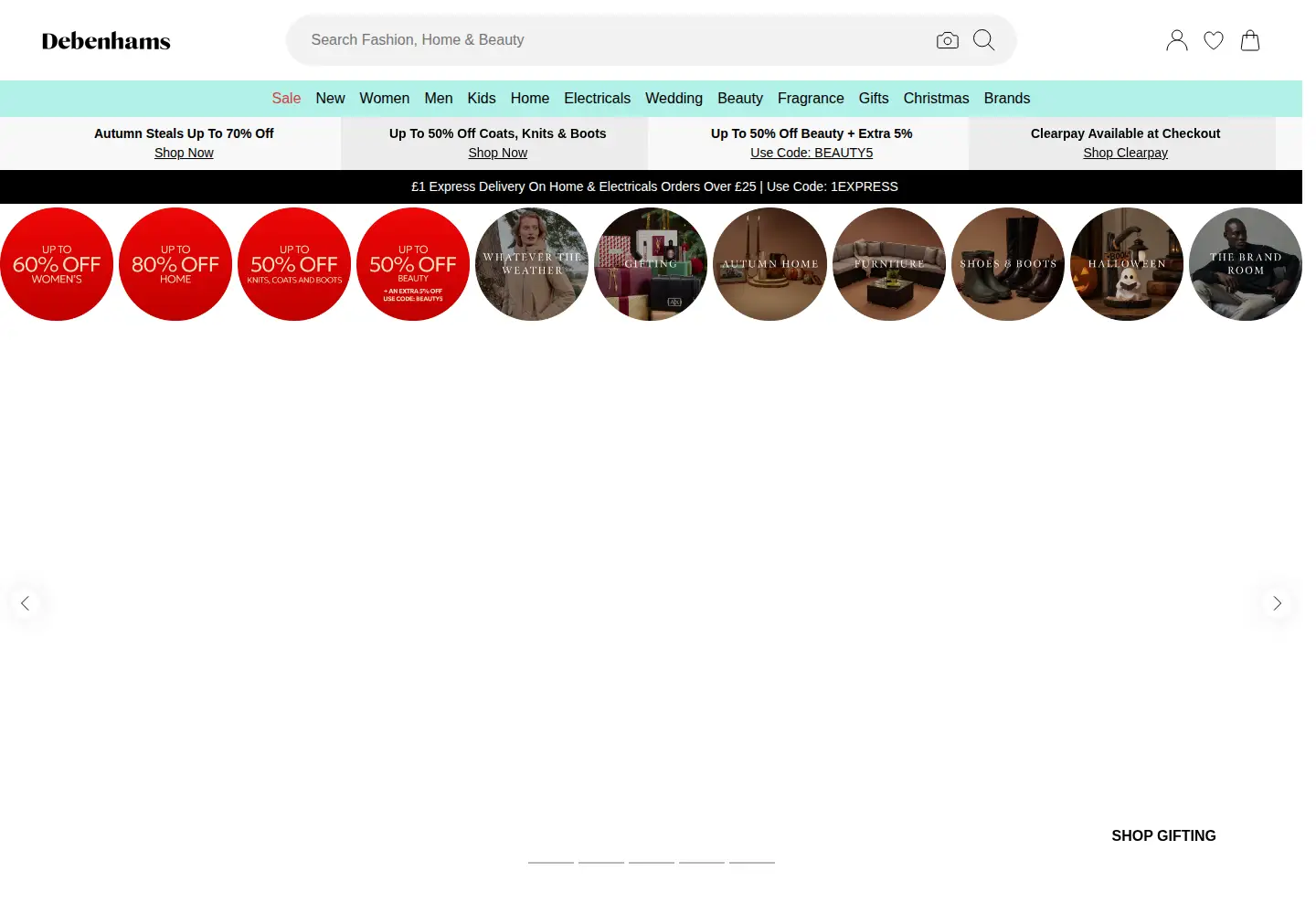1316x914 pixels.
Task: Go to next carousel slide arrow
Action: (x=1277, y=603)
